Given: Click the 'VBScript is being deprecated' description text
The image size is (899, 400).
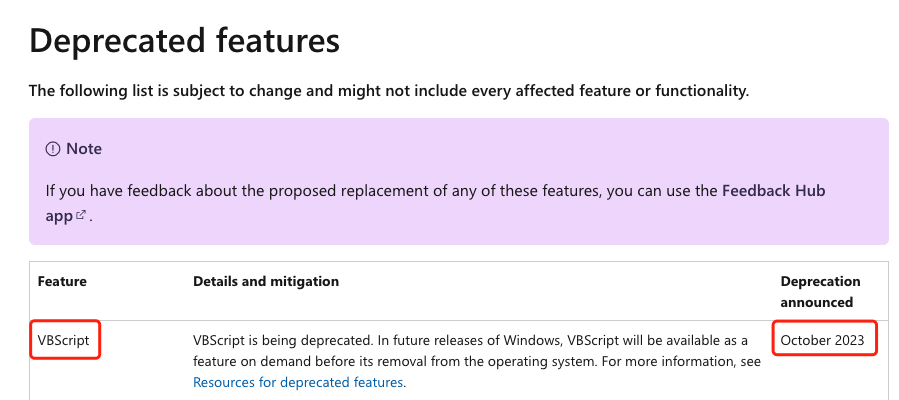Looking at the screenshot, I should [283, 340].
